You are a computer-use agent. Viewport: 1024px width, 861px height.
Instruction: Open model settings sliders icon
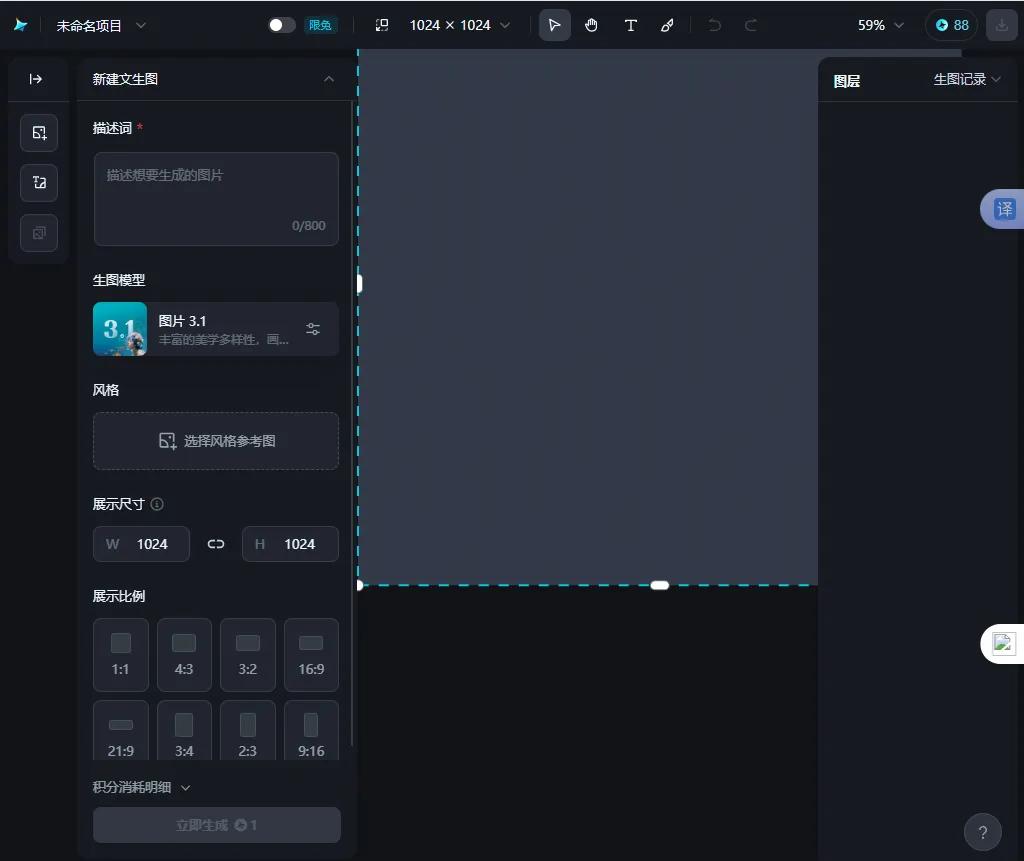click(x=313, y=329)
